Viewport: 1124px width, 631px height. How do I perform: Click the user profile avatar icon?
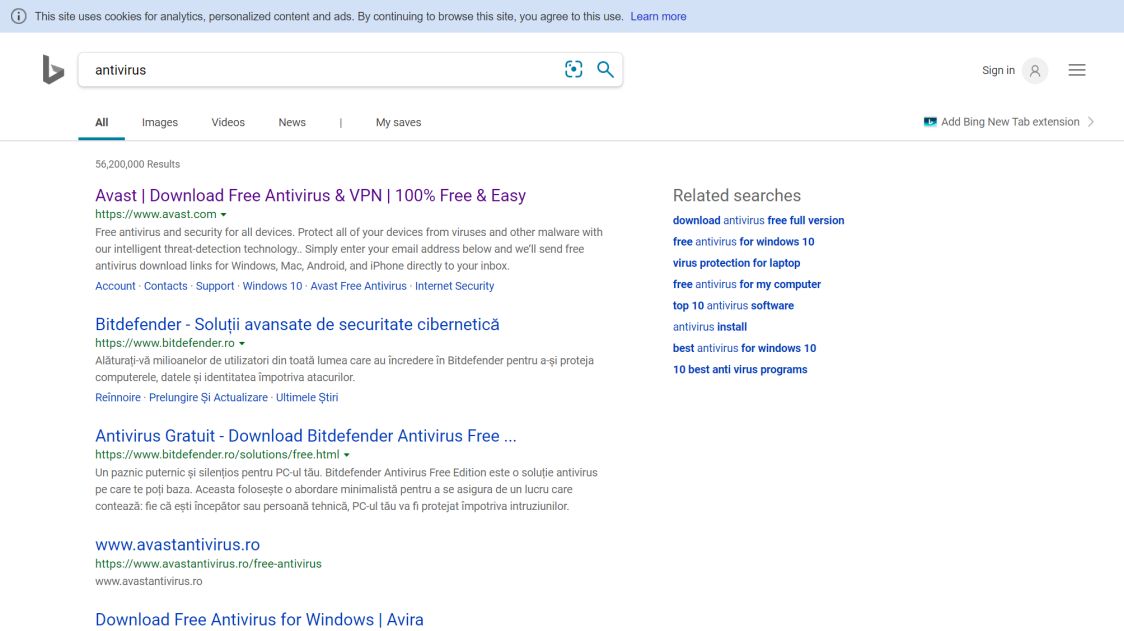pyautogui.click(x=1034, y=70)
